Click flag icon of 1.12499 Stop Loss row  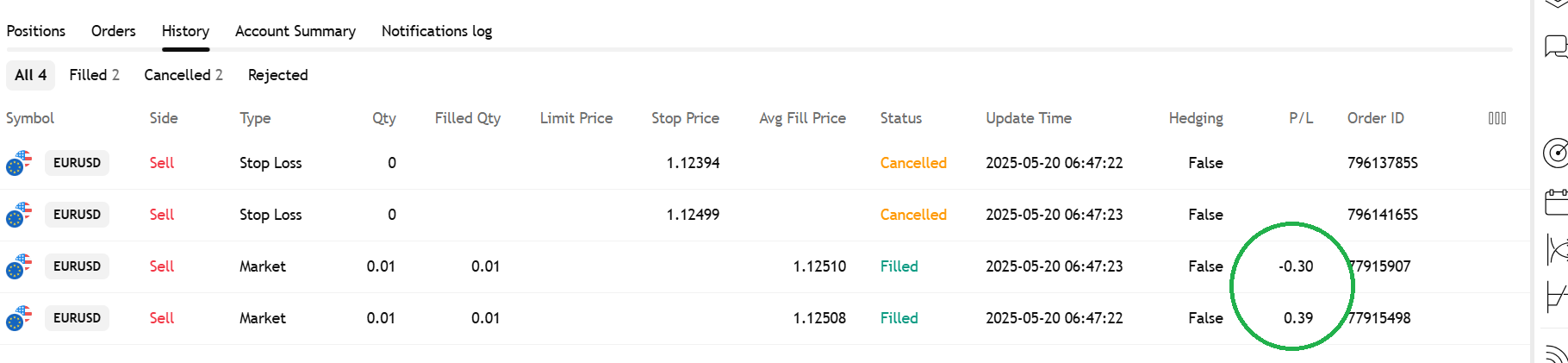(x=19, y=215)
